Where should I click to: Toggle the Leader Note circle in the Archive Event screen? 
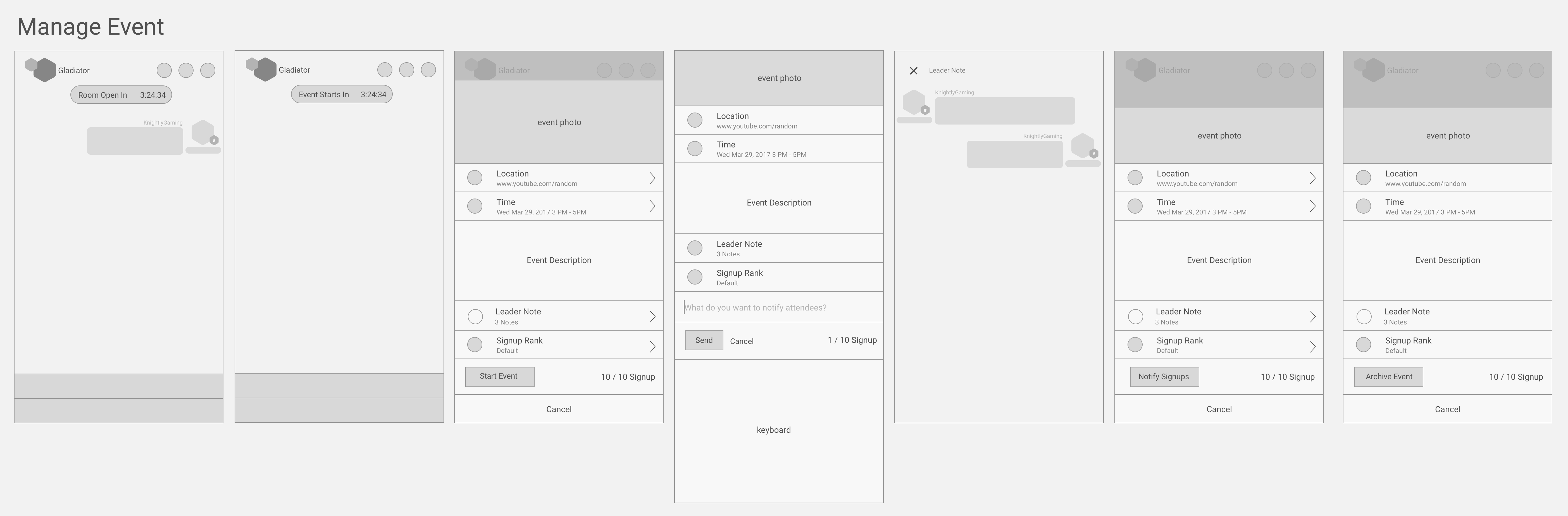pos(1364,316)
